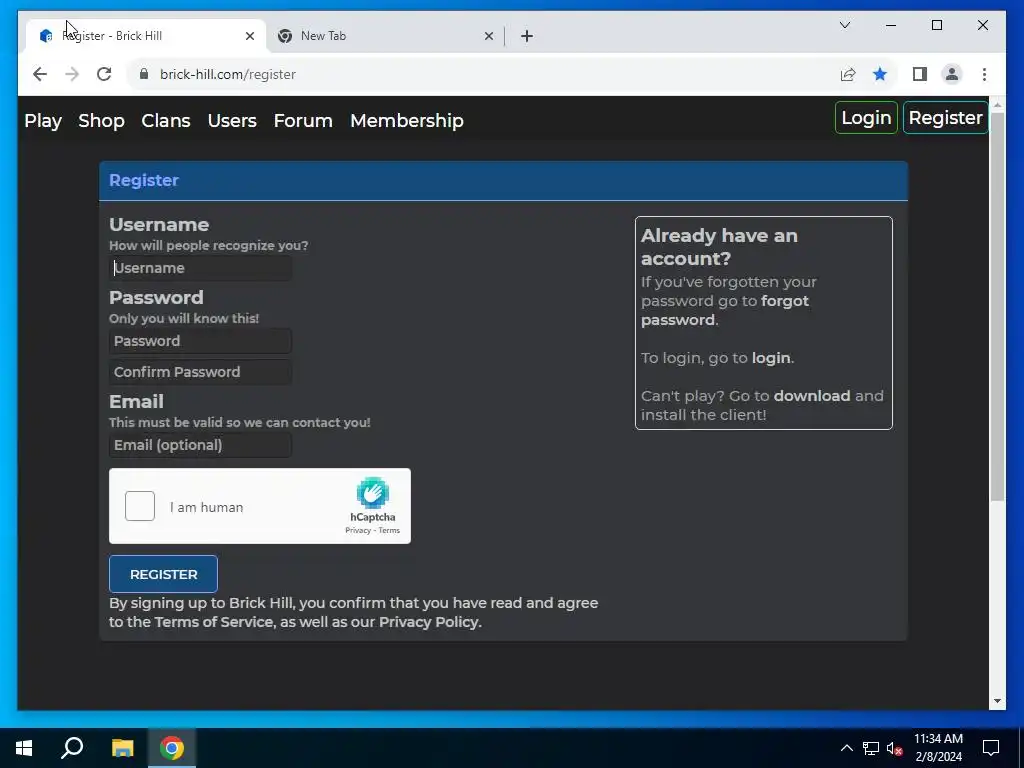Screen dimensions: 1024x768
Task: Go to the Clans section
Action: (166, 120)
